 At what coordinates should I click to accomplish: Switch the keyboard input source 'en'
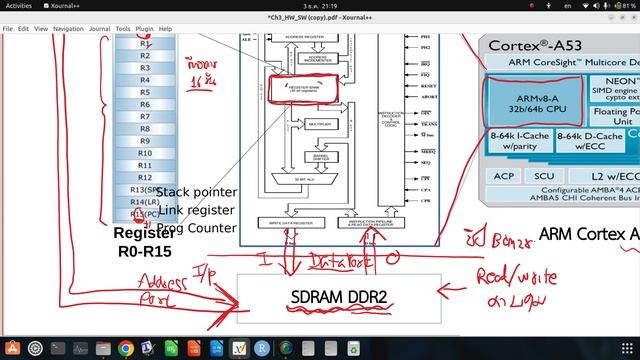pos(567,6)
